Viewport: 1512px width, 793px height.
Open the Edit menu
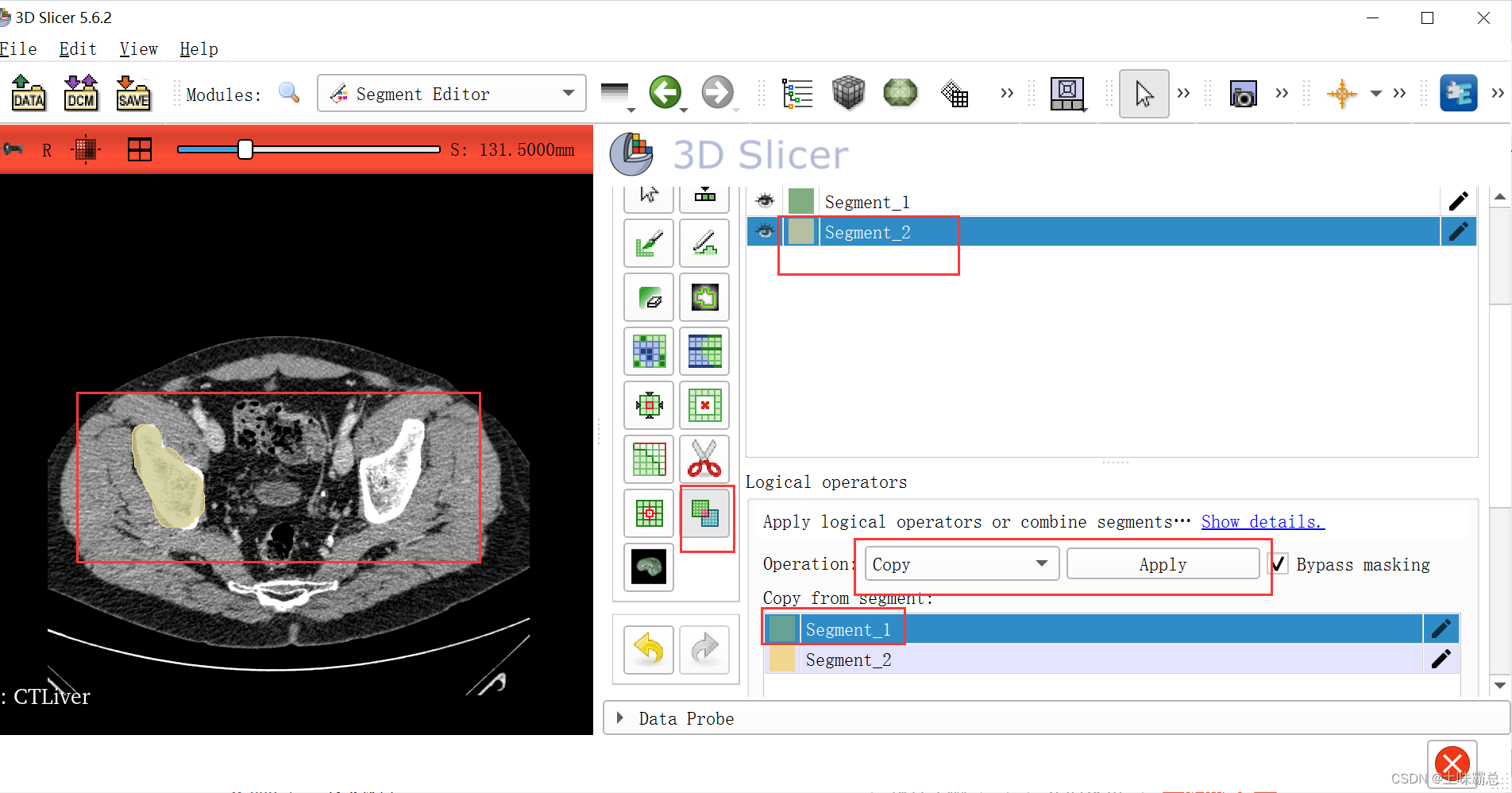click(x=76, y=48)
